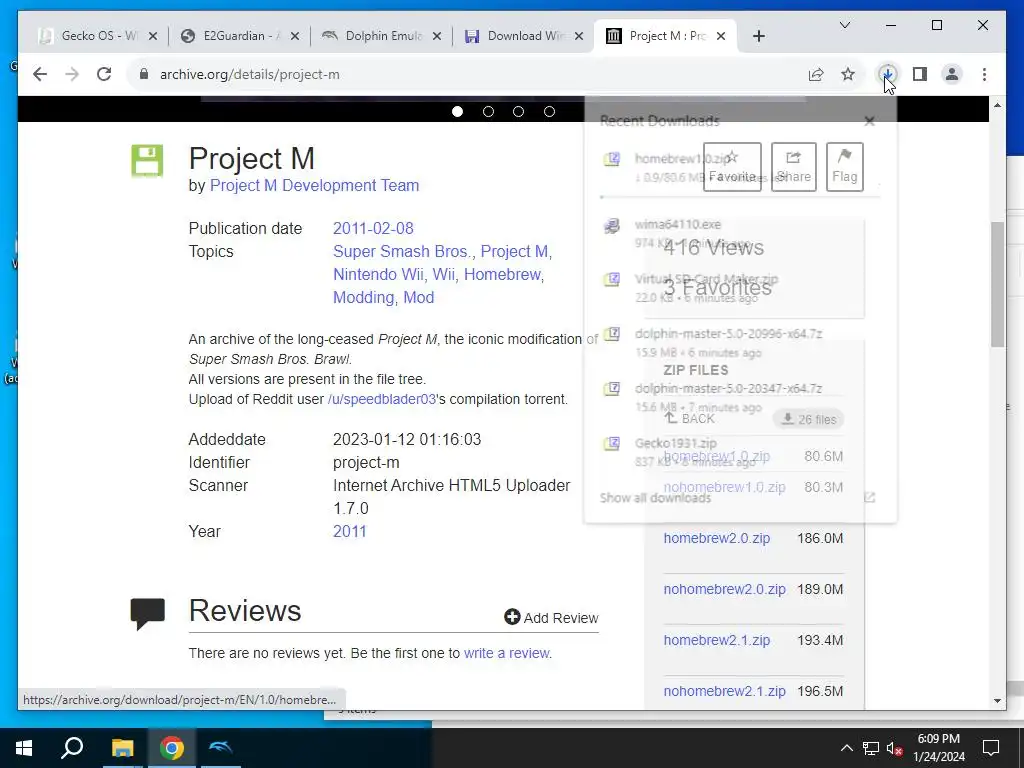Screen dimensions: 1024x768
Task: Click the write a review link
Action: (x=507, y=653)
